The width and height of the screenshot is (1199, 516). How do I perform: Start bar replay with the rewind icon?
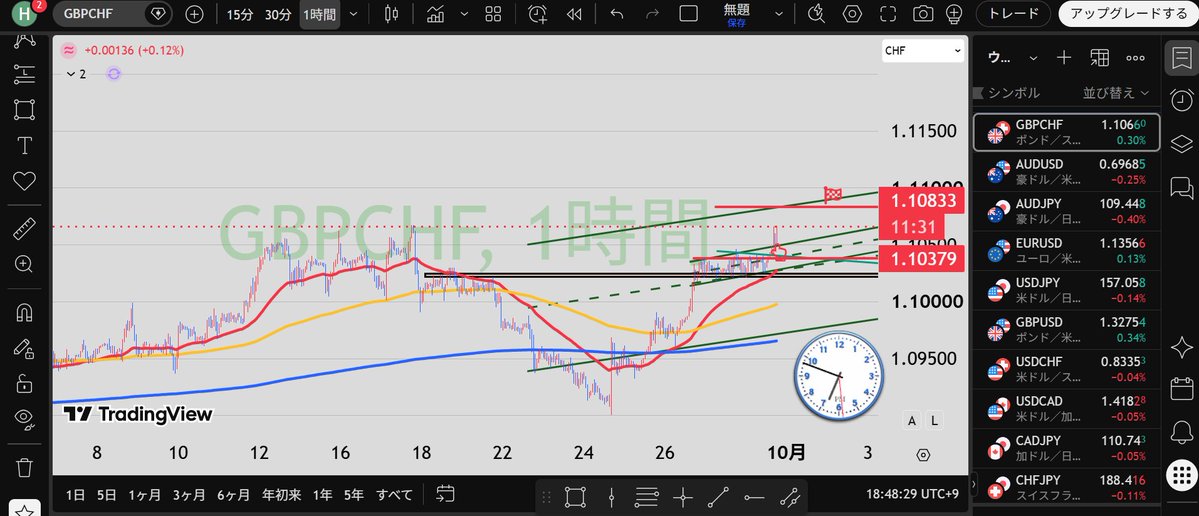click(x=573, y=14)
